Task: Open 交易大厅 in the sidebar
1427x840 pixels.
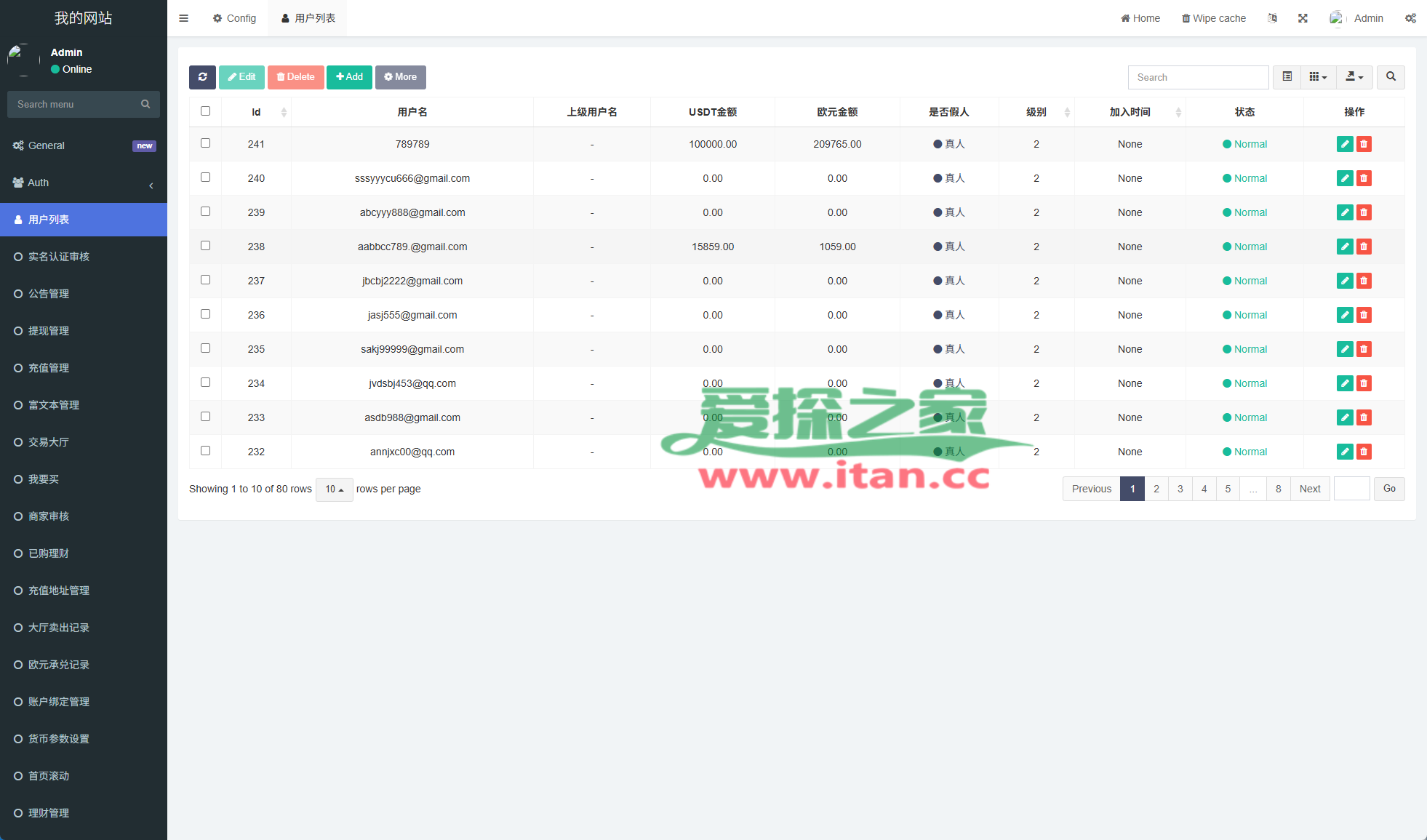Action: point(84,442)
